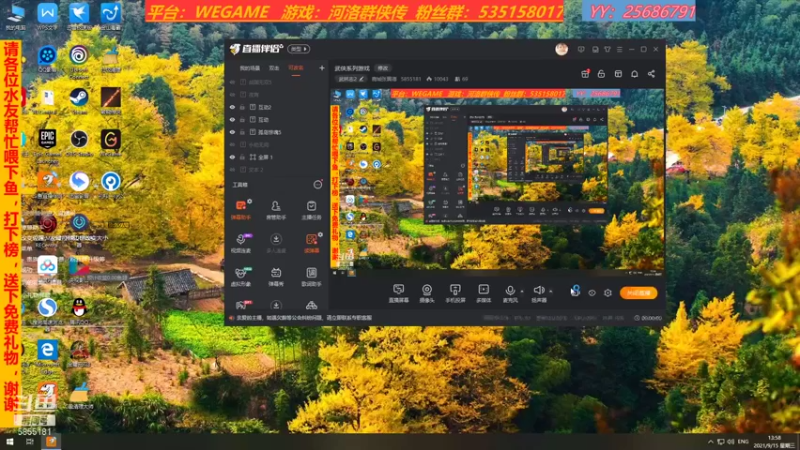This screenshot has height=450, width=800.
Task: Toggle visibility of third visible layer ending in 5
Action: pyautogui.click(x=232, y=132)
